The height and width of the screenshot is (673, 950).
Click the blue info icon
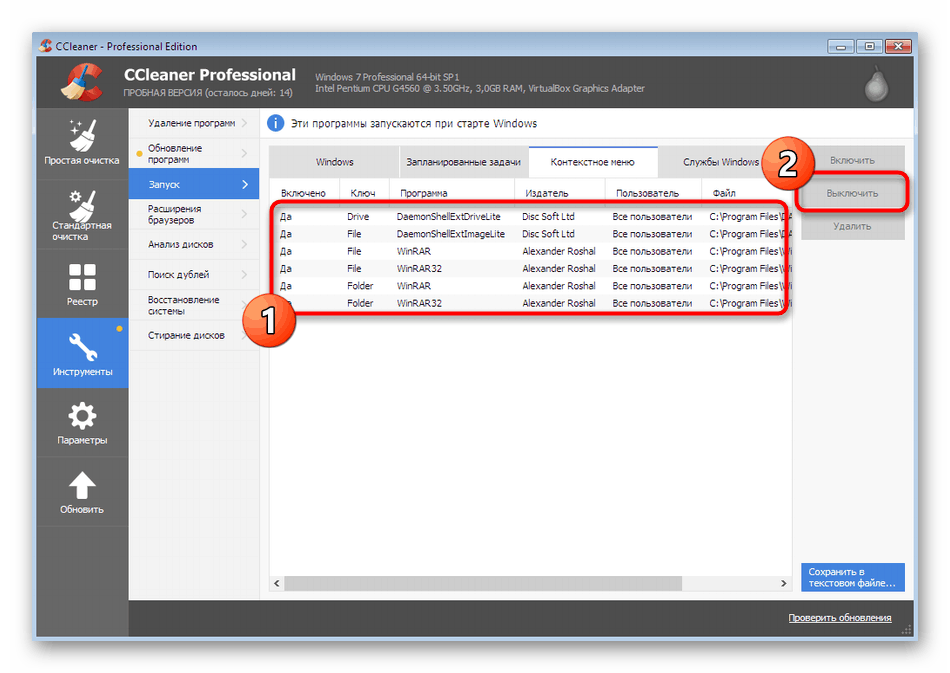point(275,123)
